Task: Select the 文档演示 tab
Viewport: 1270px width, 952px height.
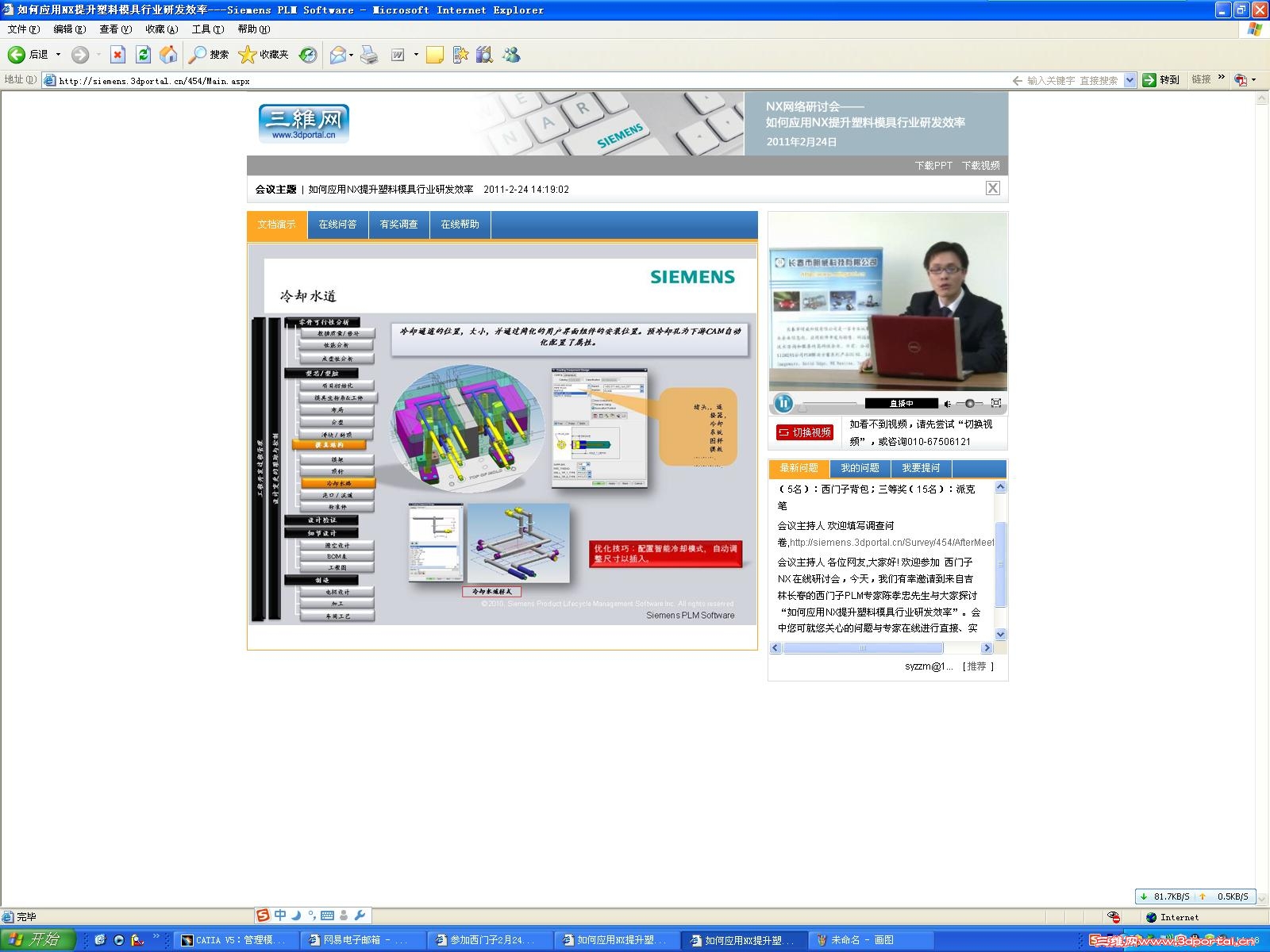Action: (276, 225)
